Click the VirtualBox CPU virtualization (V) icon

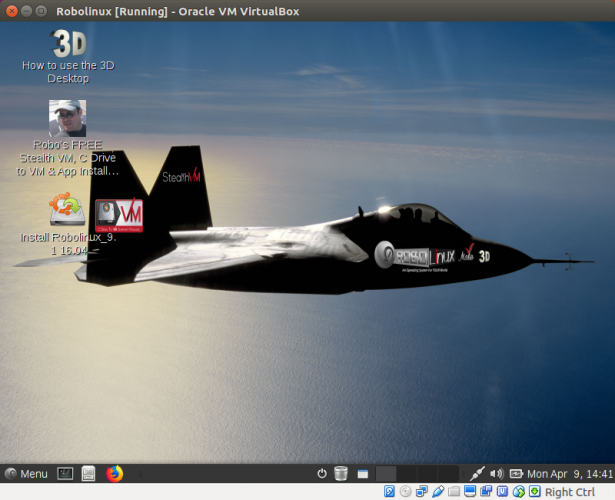pos(502,491)
